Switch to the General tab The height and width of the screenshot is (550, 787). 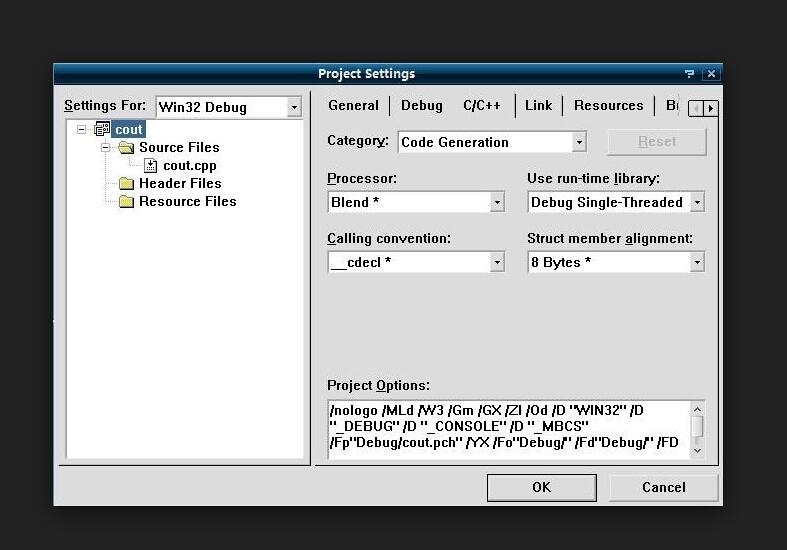pyautogui.click(x=353, y=105)
